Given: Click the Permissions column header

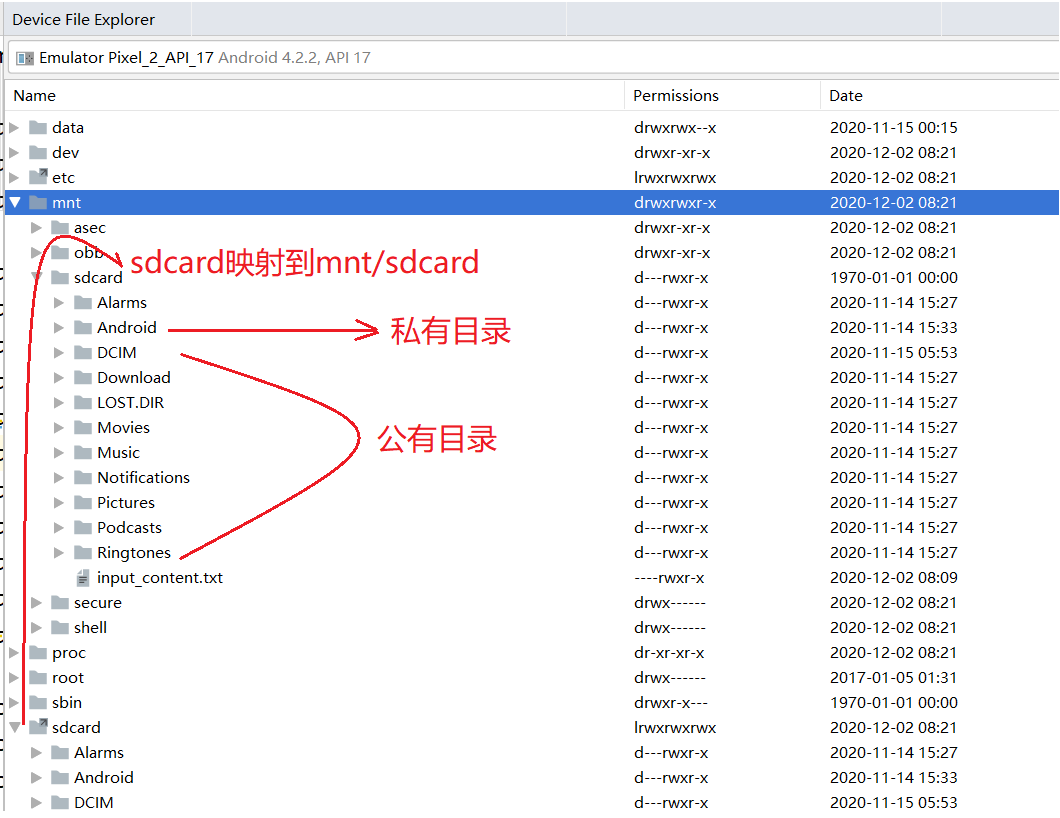Looking at the screenshot, I should tap(676, 96).
